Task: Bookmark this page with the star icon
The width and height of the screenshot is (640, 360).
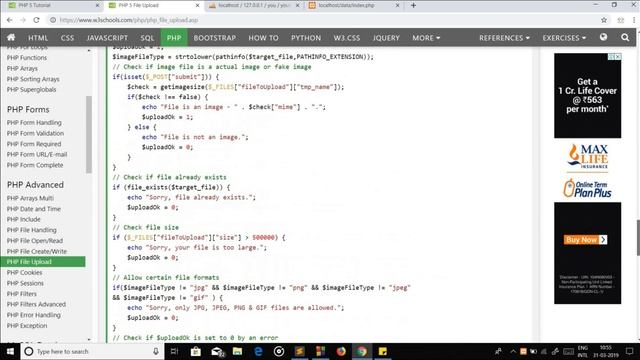Action: click(604, 20)
